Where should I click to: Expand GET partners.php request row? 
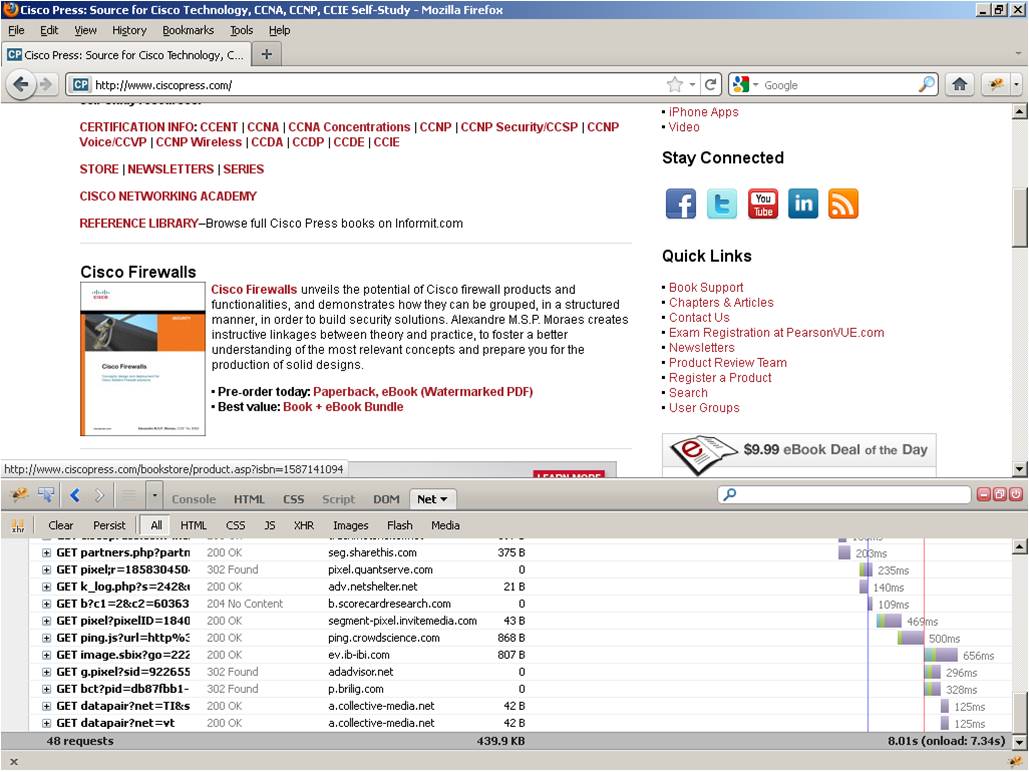tap(46, 553)
